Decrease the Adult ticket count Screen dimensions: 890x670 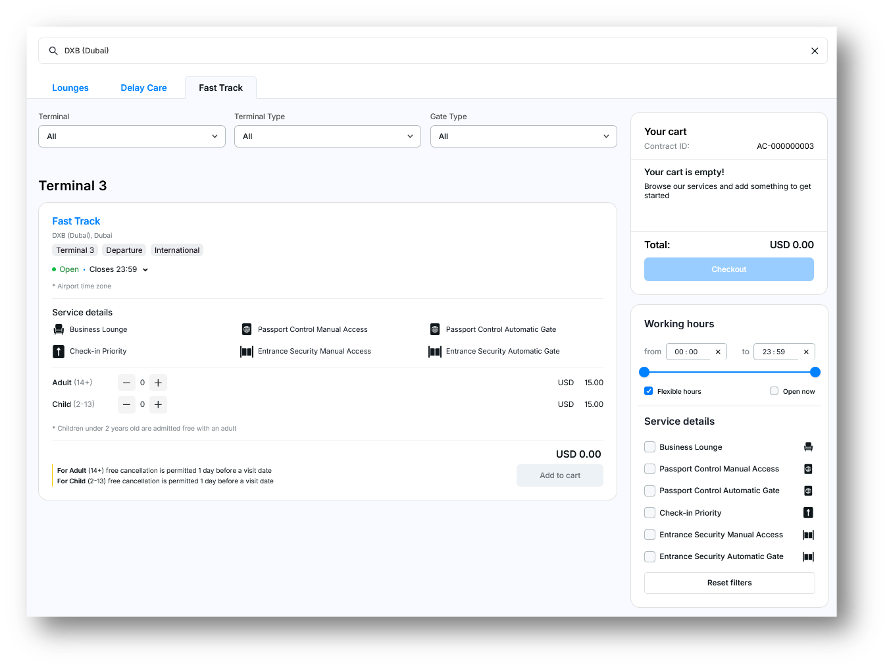pyautogui.click(x=126, y=382)
